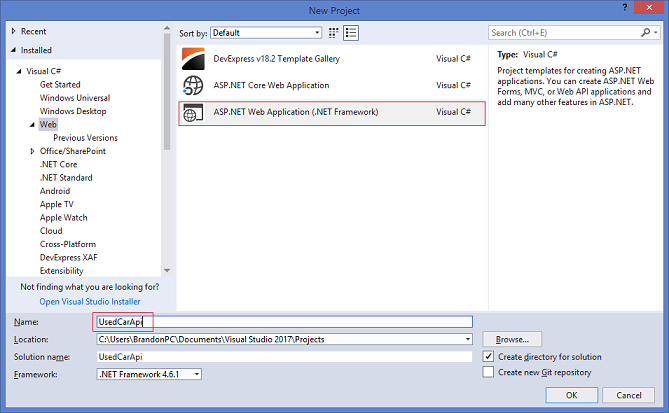
Task: Open the dialog help question mark
Action: coord(625,7)
